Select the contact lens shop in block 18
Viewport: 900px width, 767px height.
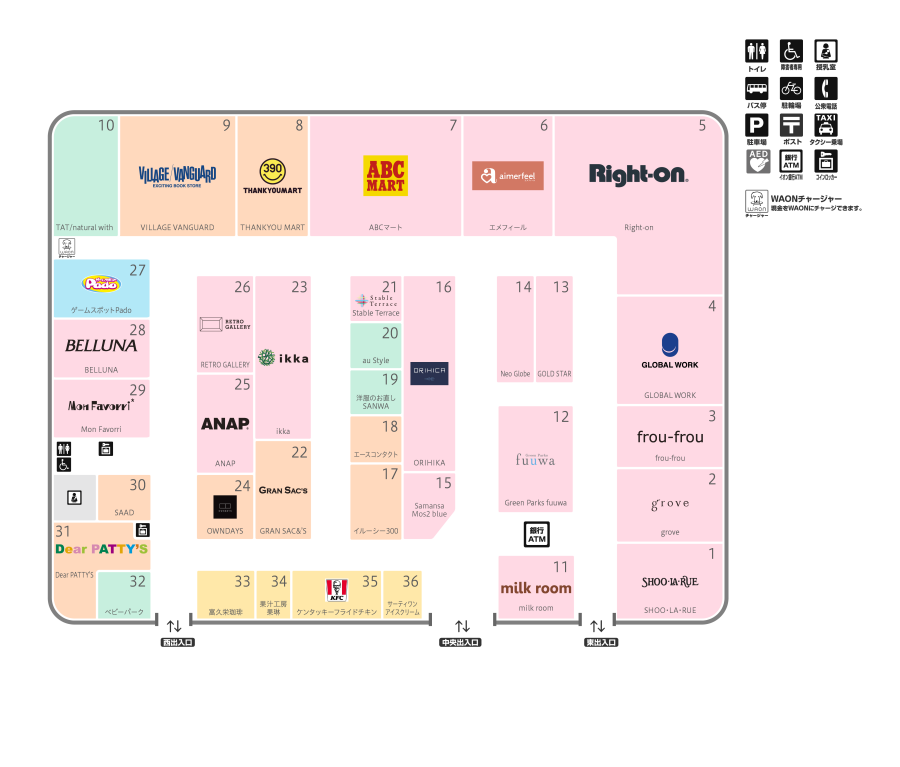(x=376, y=439)
